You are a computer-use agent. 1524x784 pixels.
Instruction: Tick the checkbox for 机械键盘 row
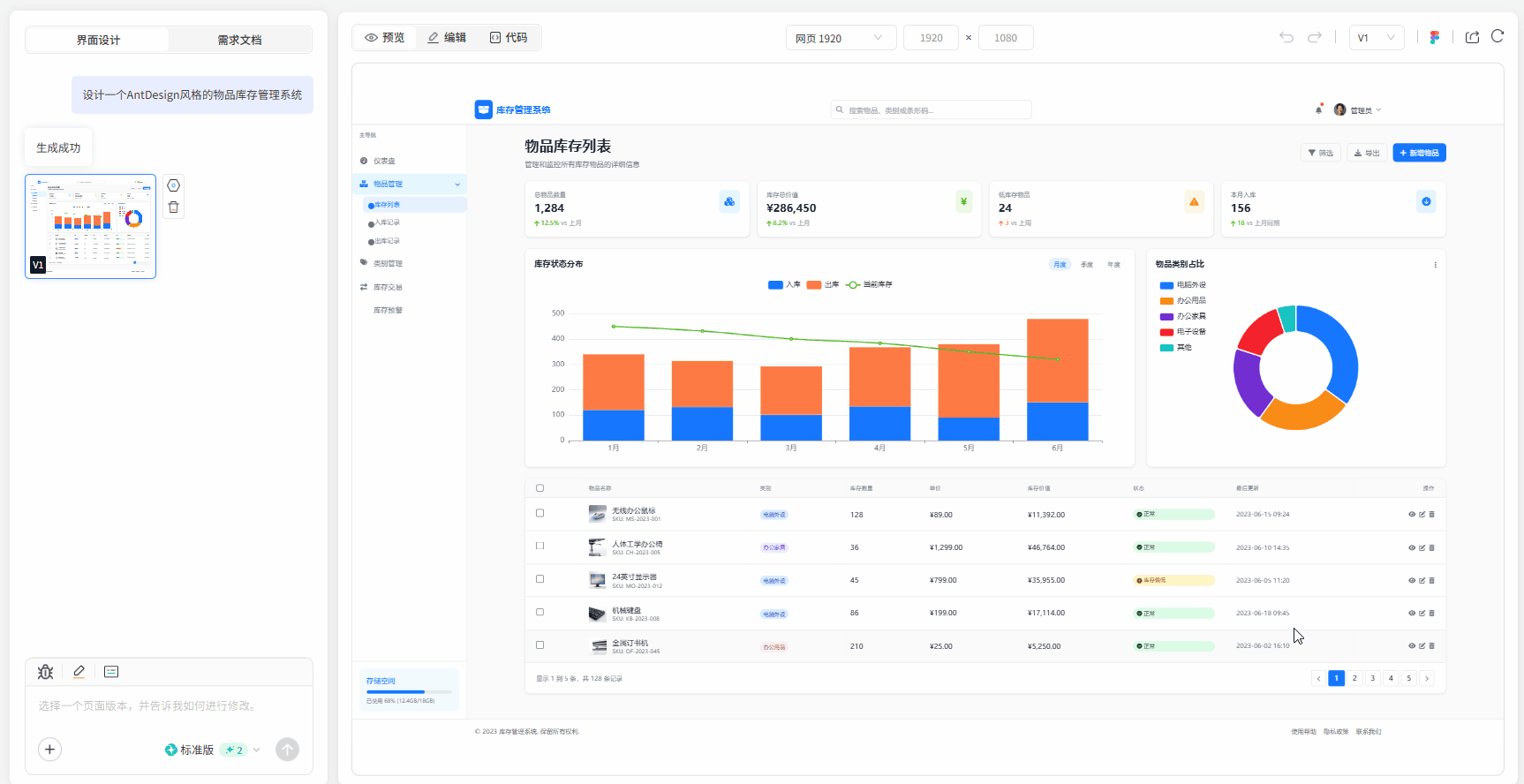point(540,612)
